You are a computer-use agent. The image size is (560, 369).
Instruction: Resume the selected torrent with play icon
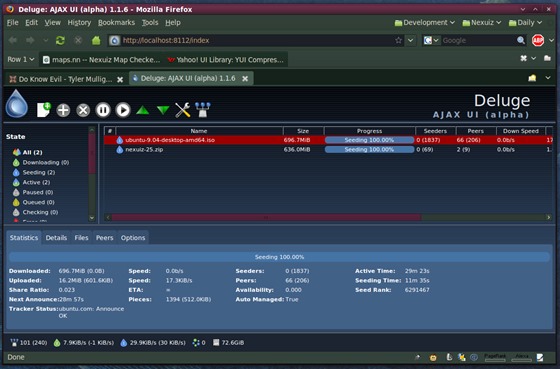(x=123, y=110)
